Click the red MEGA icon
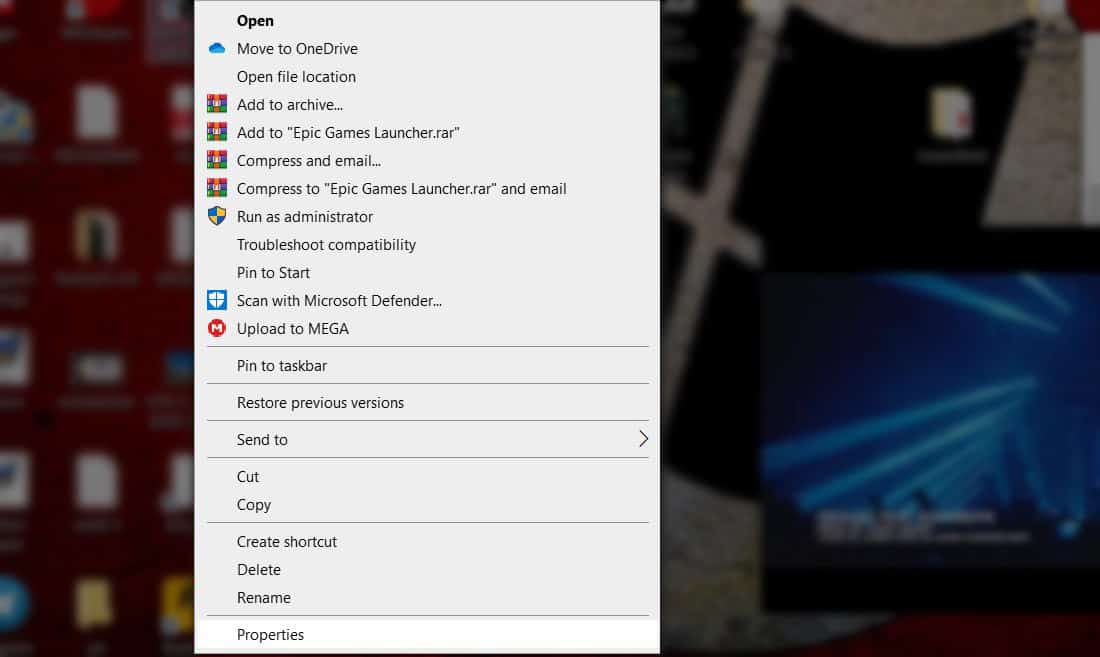This screenshot has height=657, width=1100. [217, 328]
